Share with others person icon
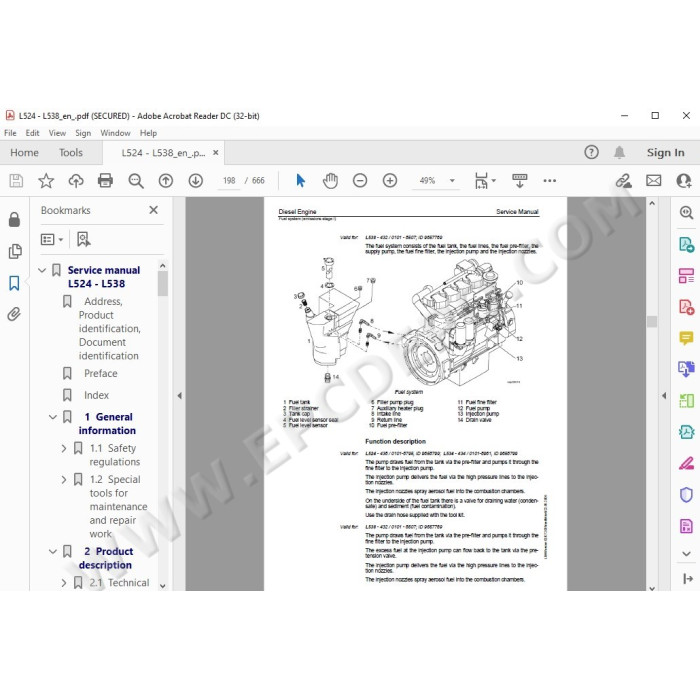Image resolution: width=700 pixels, height=700 pixels. pyautogui.click(x=683, y=181)
